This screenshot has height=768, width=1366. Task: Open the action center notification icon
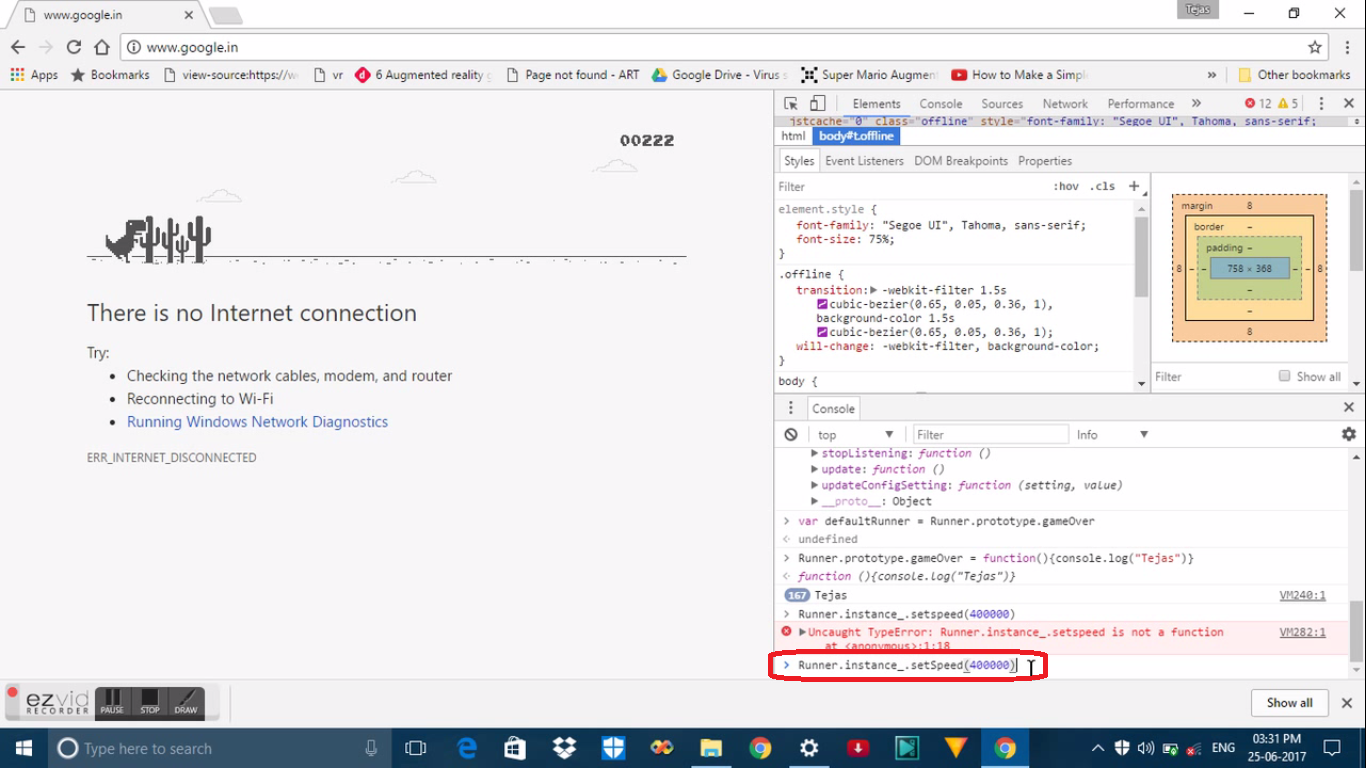pos(1332,748)
